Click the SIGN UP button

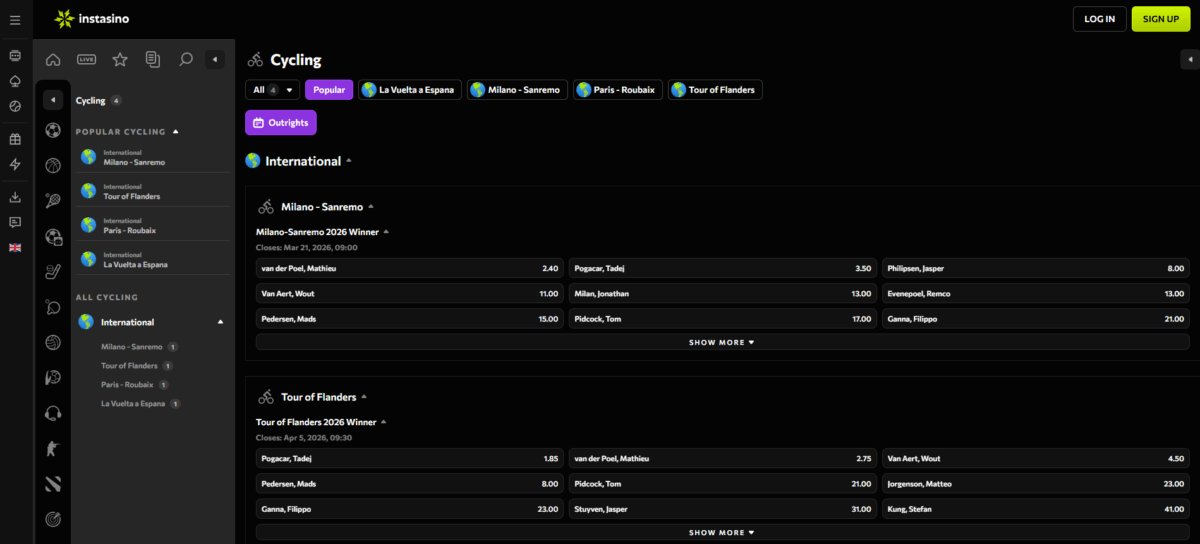[1160, 19]
